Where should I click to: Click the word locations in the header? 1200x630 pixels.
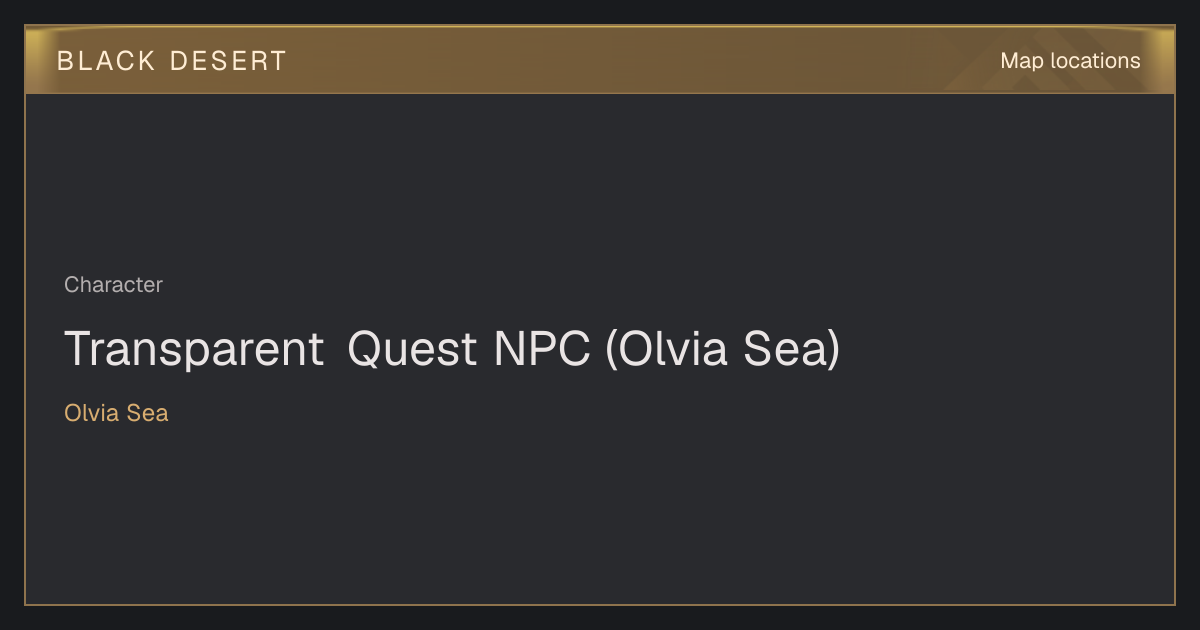(1095, 61)
